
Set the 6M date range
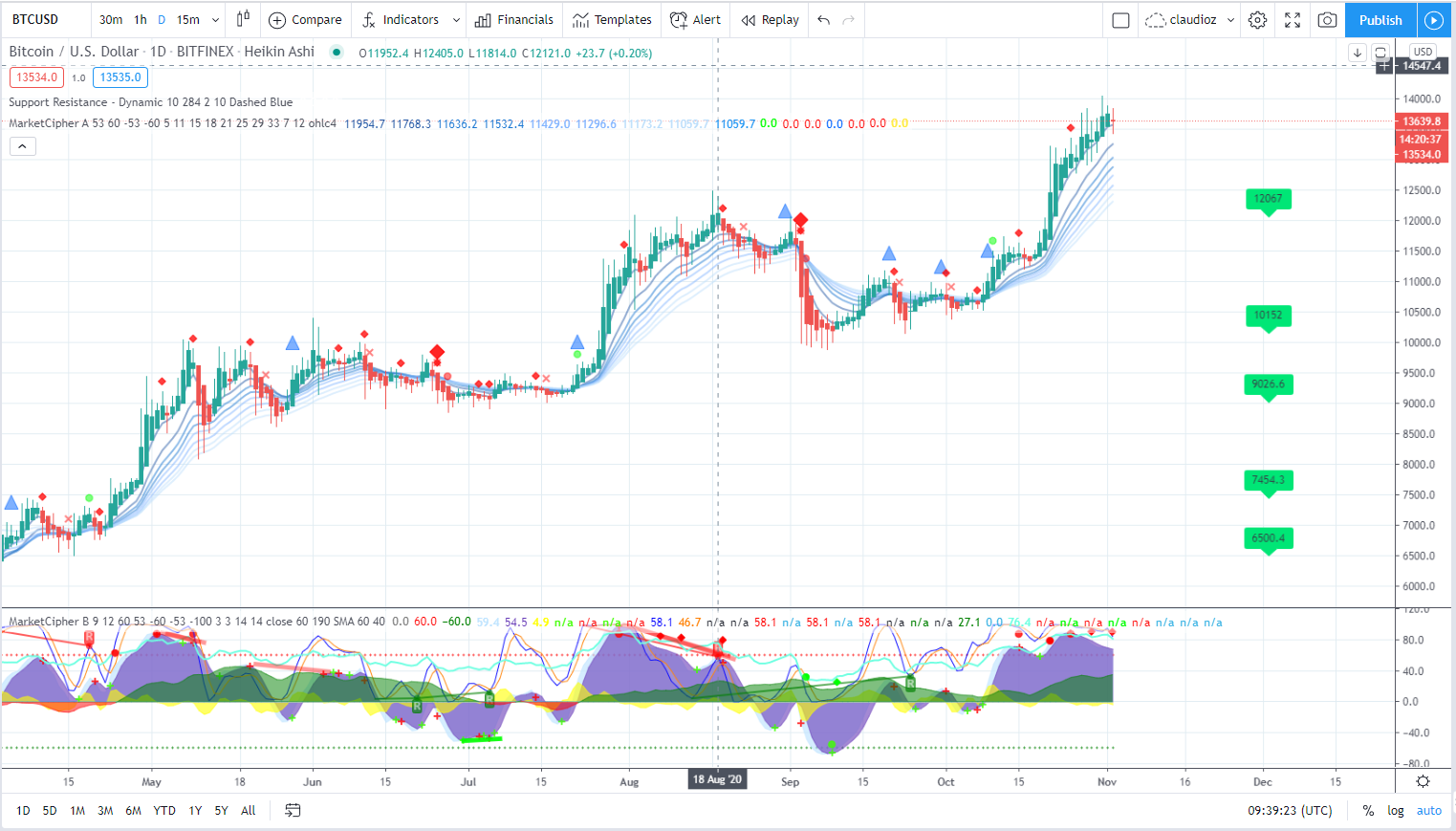click(x=133, y=810)
